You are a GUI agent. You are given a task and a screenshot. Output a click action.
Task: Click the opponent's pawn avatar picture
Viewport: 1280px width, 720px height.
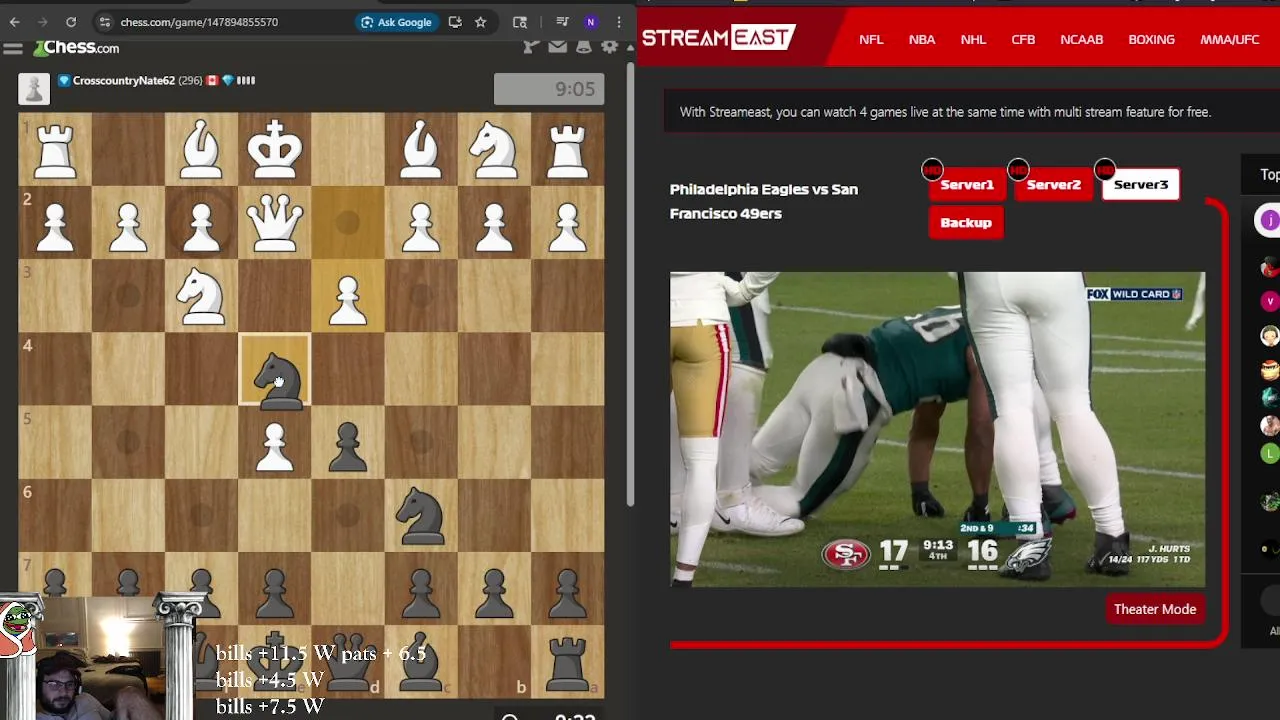coord(34,88)
